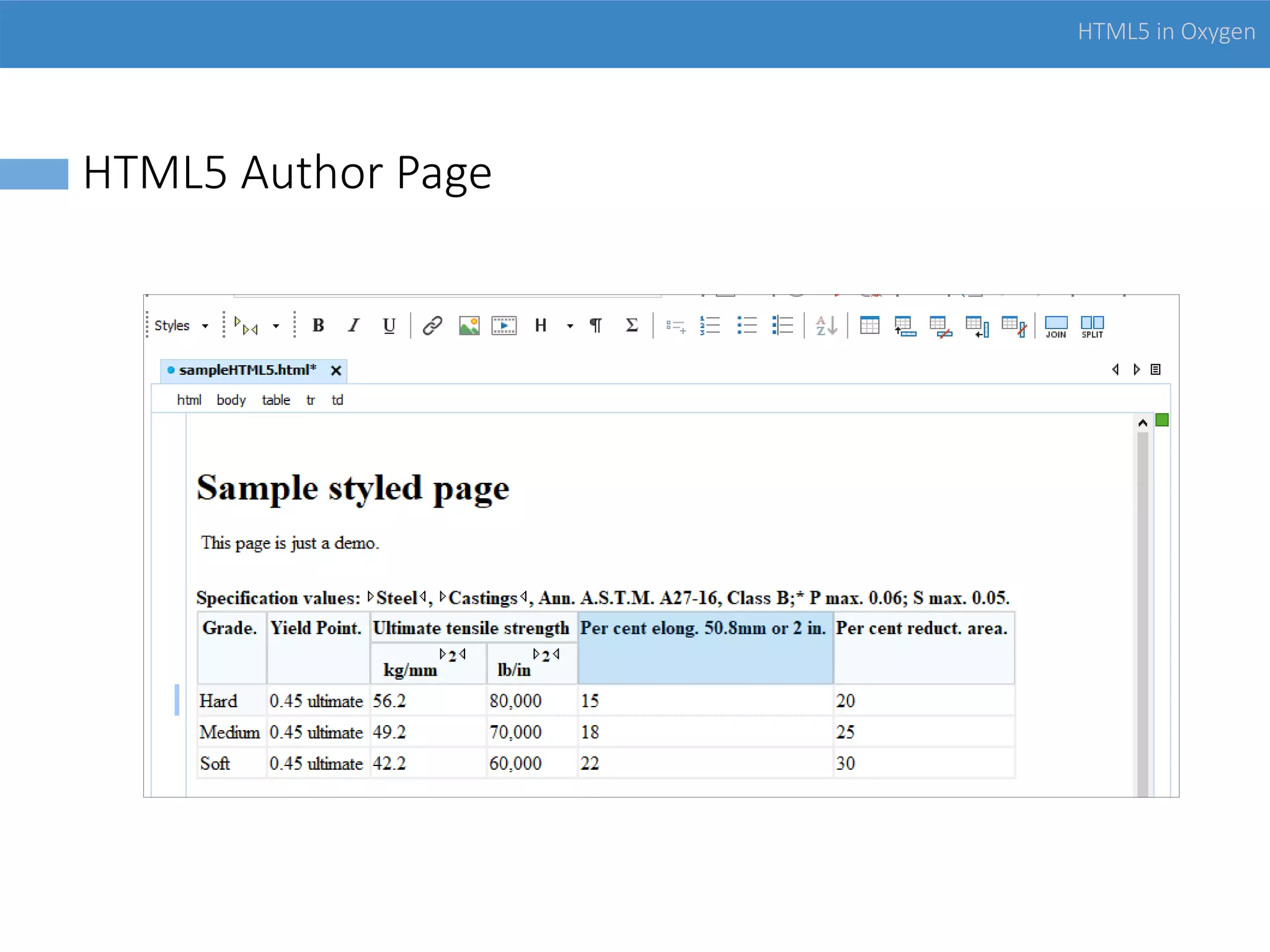Screen dimensions: 1270x952
Task: Insert an ordered numbered list
Action: [x=710, y=325]
